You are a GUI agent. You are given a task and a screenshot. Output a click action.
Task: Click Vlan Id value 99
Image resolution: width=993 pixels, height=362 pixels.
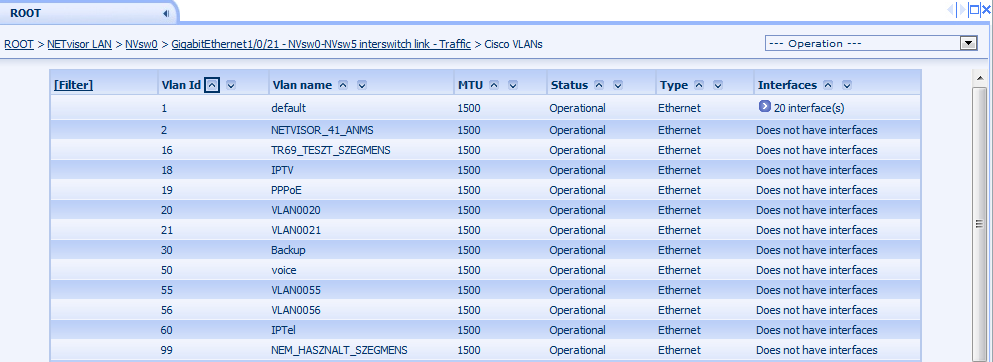click(x=167, y=350)
